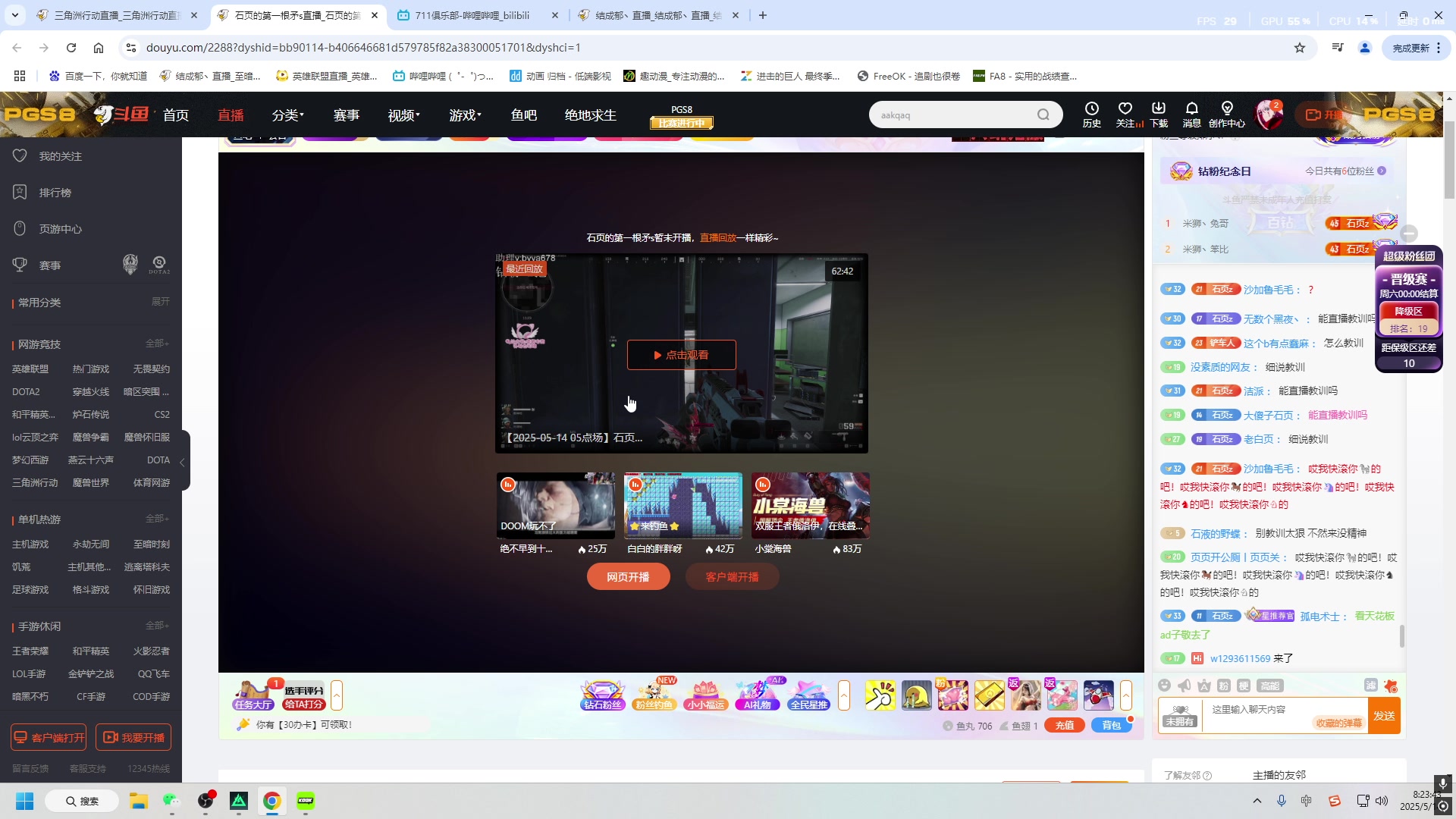Open the 分类 dropdown in navigation bar
This screenshot has width=1456, height=819.
[x=288, y=115]
